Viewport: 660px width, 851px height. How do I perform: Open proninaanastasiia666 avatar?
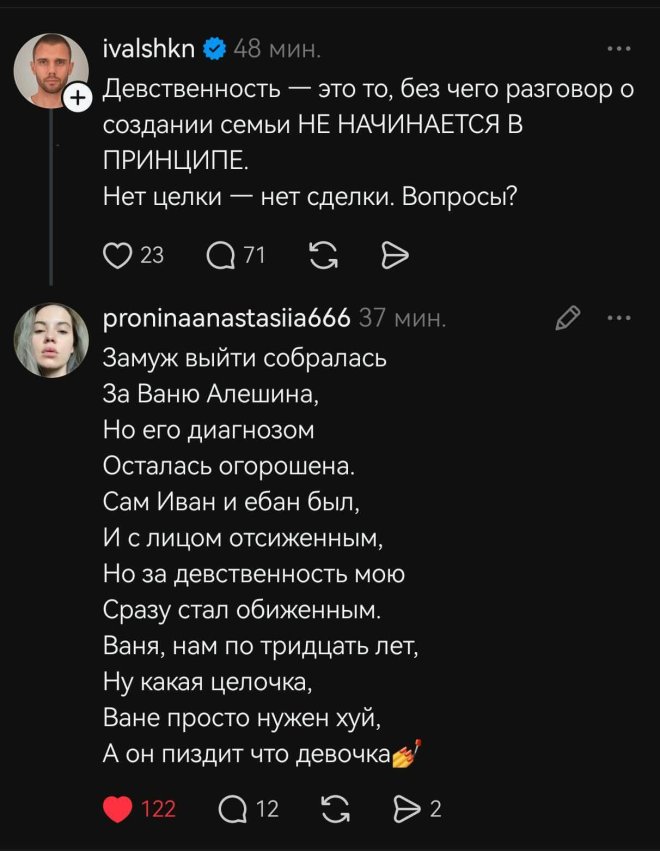pos(51,340)
